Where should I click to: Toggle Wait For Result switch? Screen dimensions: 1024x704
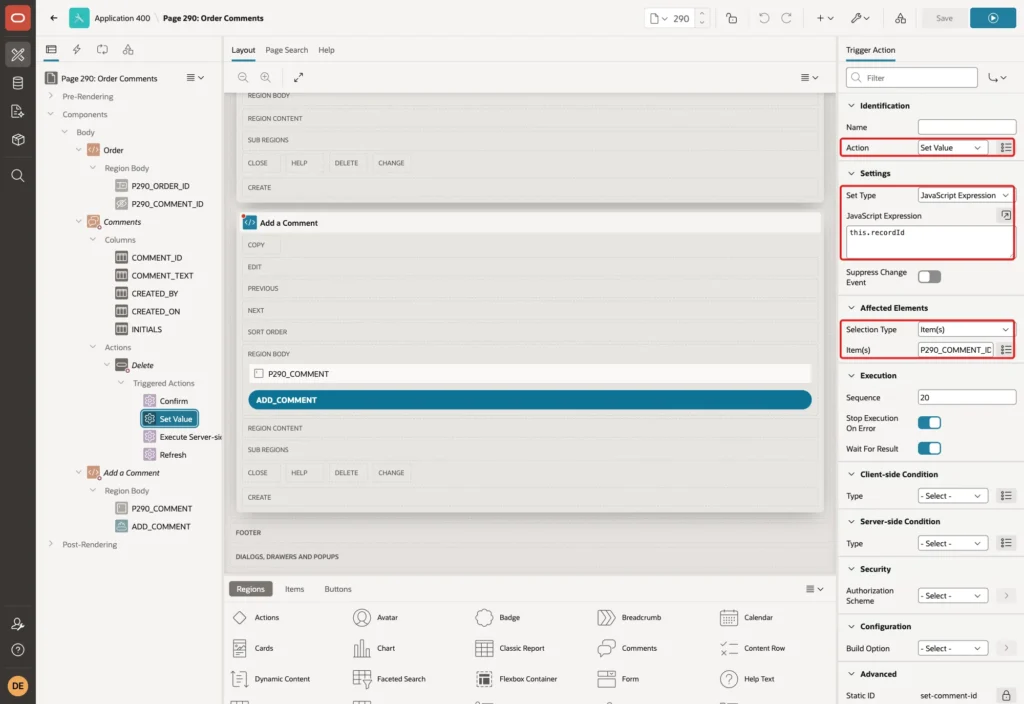[929, 448]
